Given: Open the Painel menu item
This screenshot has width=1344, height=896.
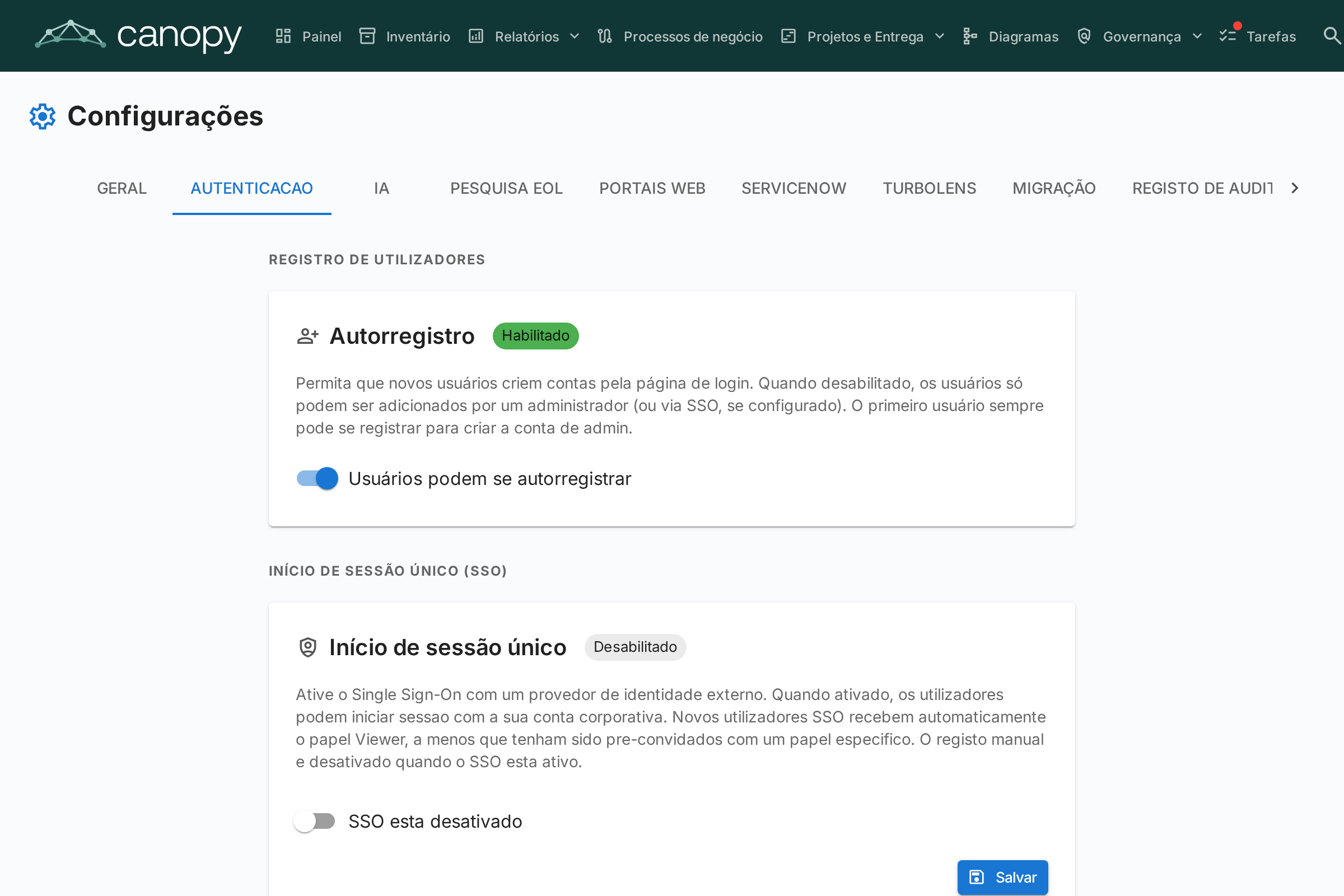Looking at the screenshot, I should 309,36.
